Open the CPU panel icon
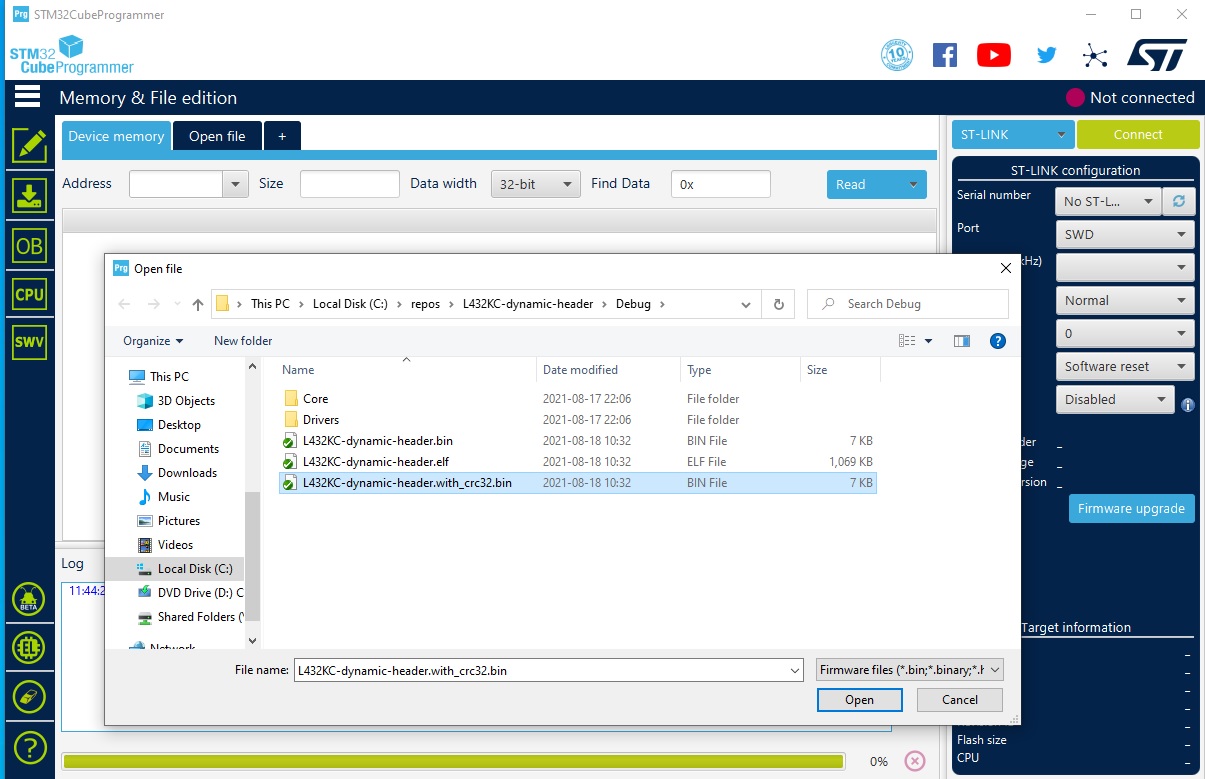The height and width of the screenshot is (779, 1205). point(29,294)
